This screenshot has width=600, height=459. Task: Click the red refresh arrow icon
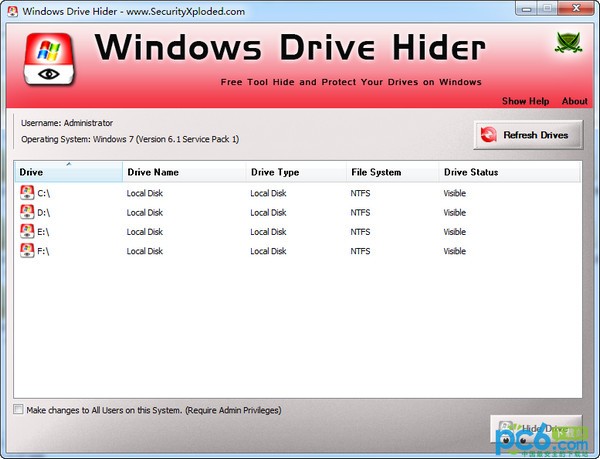tap(489, 135)
